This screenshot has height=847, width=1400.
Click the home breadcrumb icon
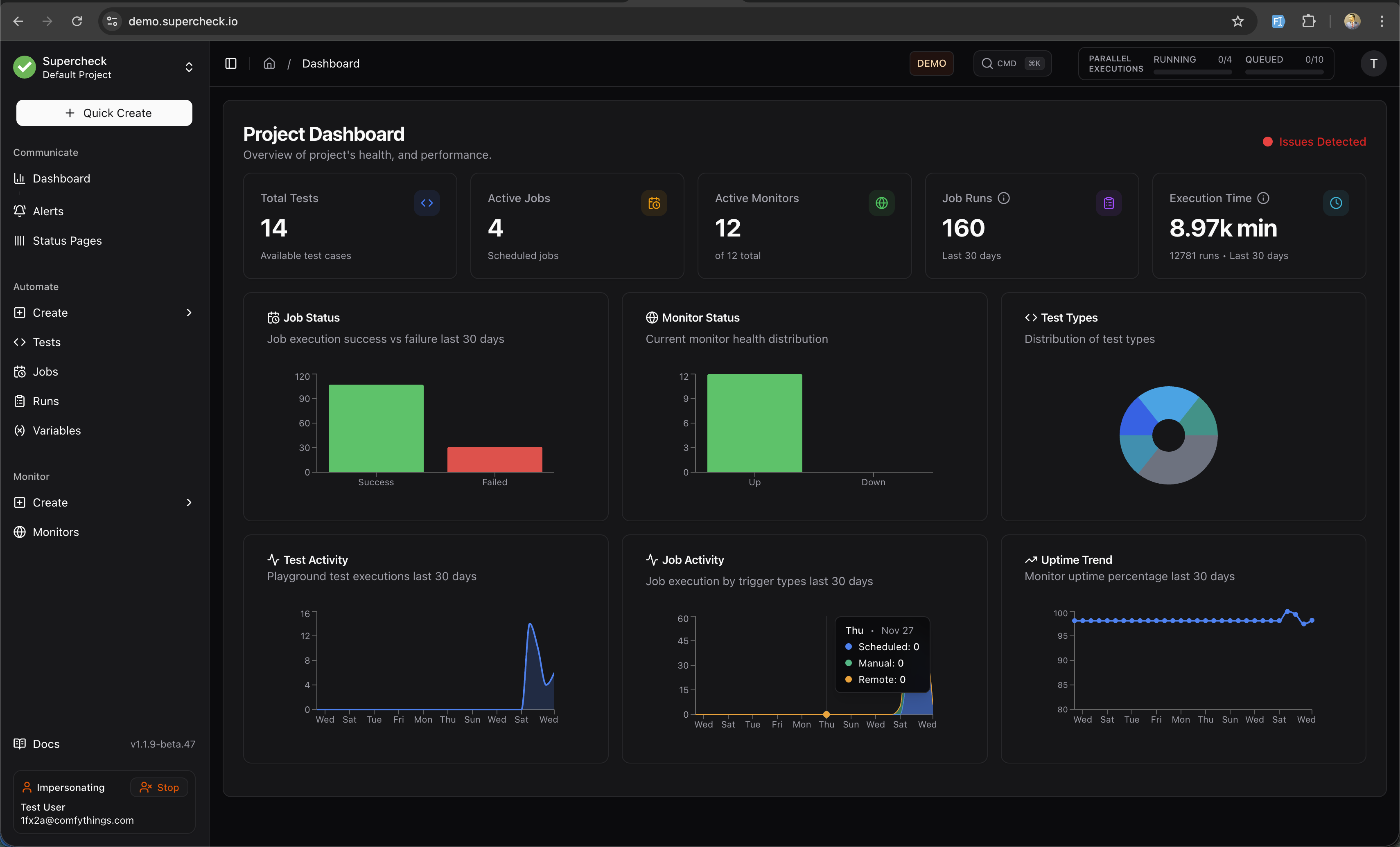click(269, 63)
